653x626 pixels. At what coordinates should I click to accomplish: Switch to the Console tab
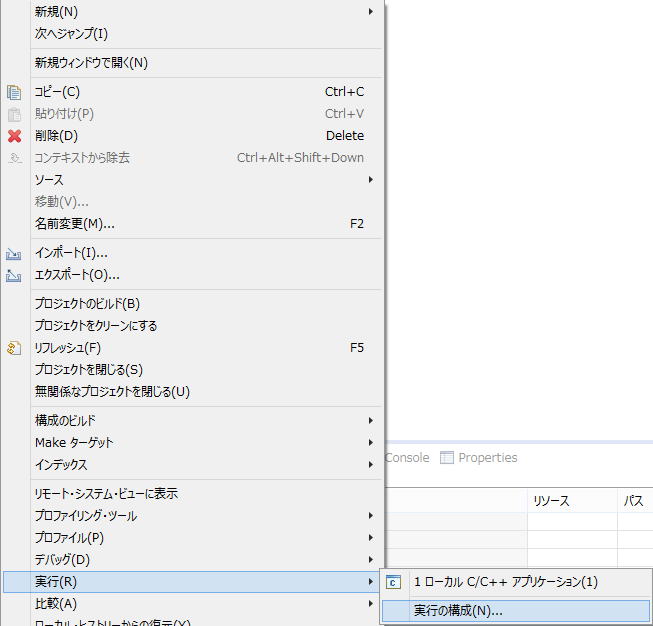407,458
